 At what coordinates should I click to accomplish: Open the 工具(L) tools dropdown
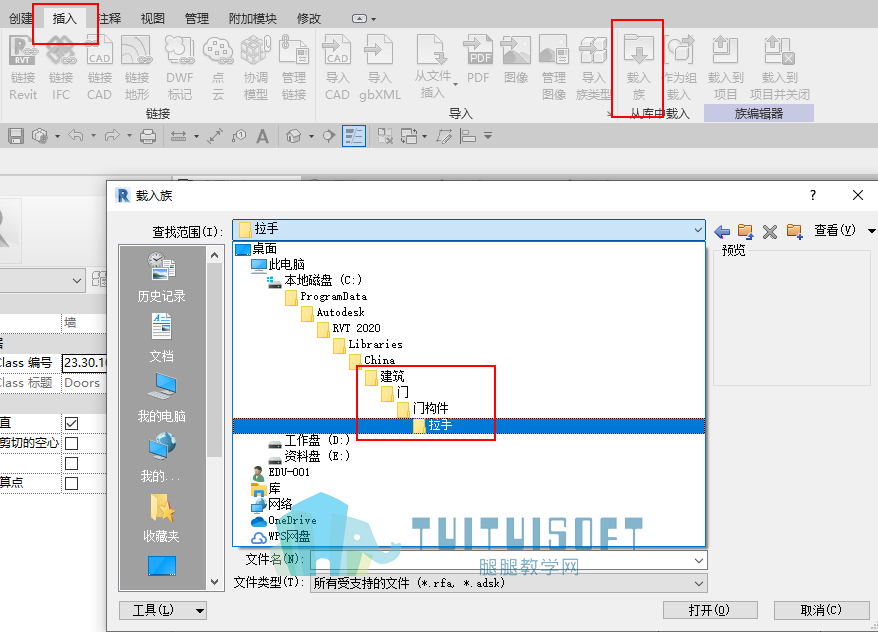(x=163, y=610)
